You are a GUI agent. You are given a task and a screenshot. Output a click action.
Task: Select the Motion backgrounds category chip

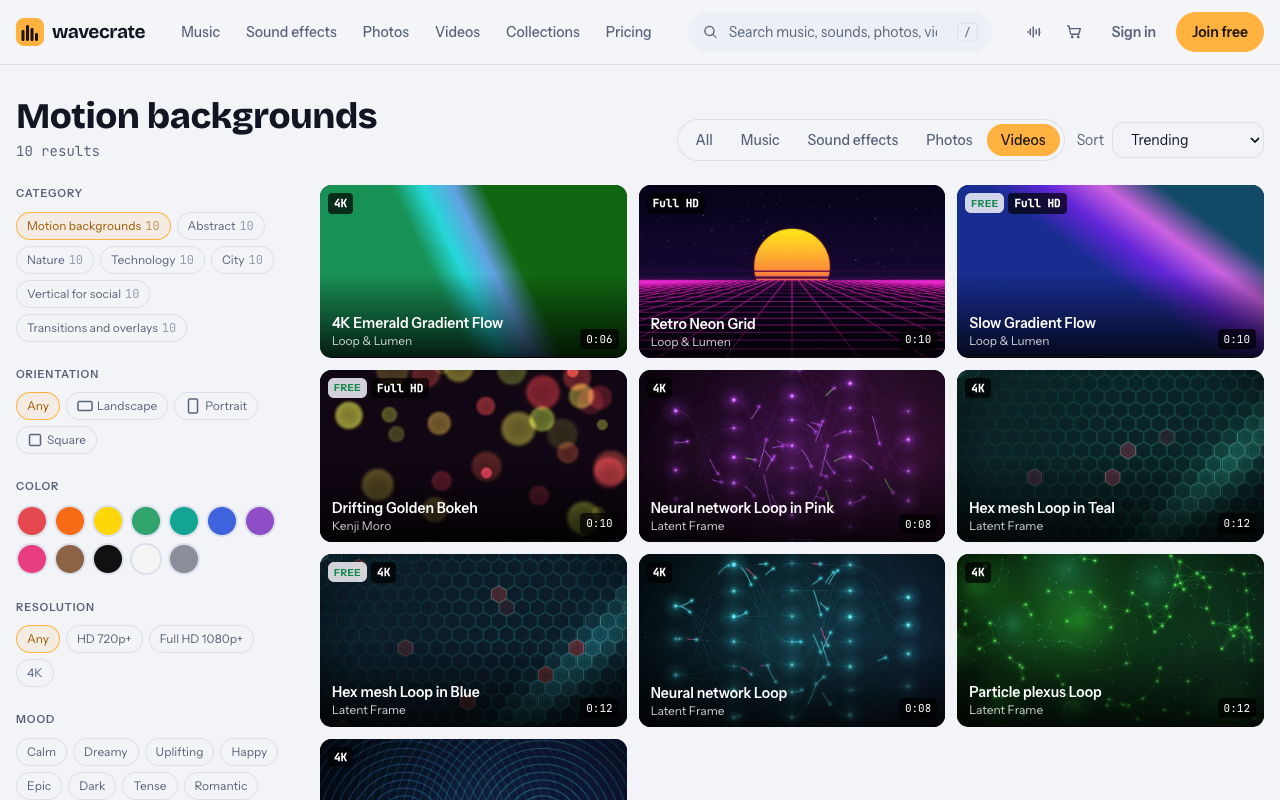(x=93, y=226)
